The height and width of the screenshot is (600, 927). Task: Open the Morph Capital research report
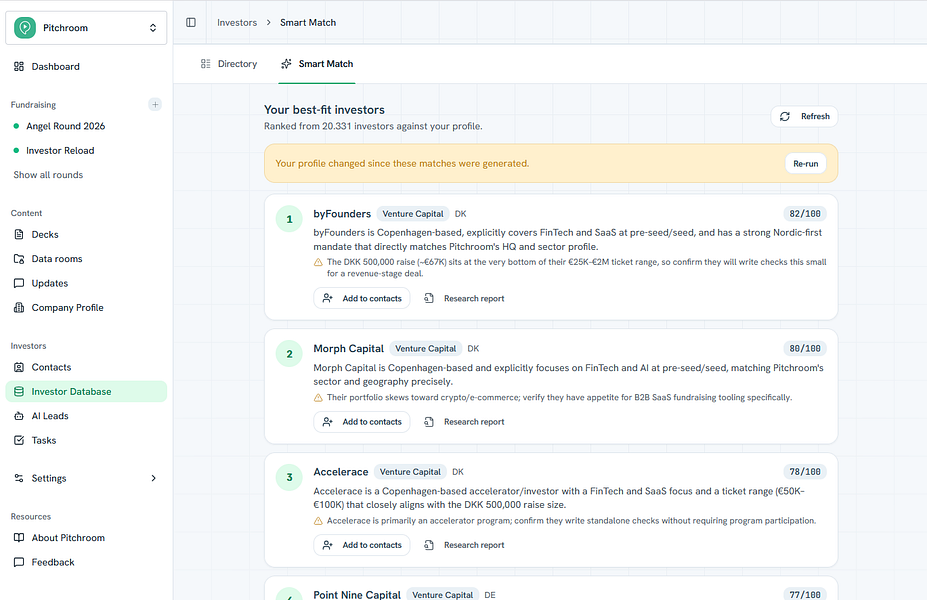click(464, 422)
